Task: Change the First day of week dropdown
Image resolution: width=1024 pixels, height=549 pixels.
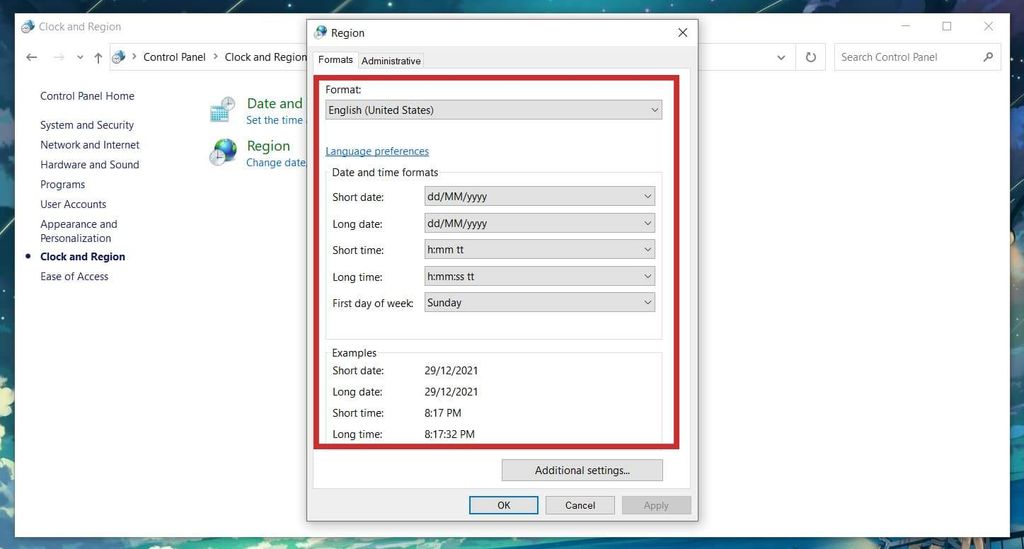Action: pyautogui.click(x=539, y=302)
